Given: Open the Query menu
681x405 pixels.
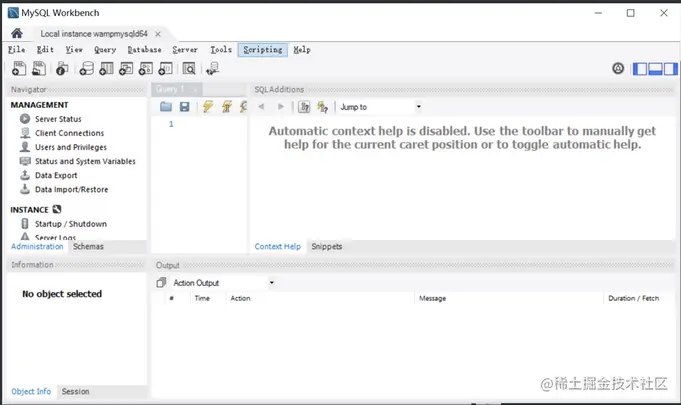Looking at the screenshot, I should [x=105, y=49].
